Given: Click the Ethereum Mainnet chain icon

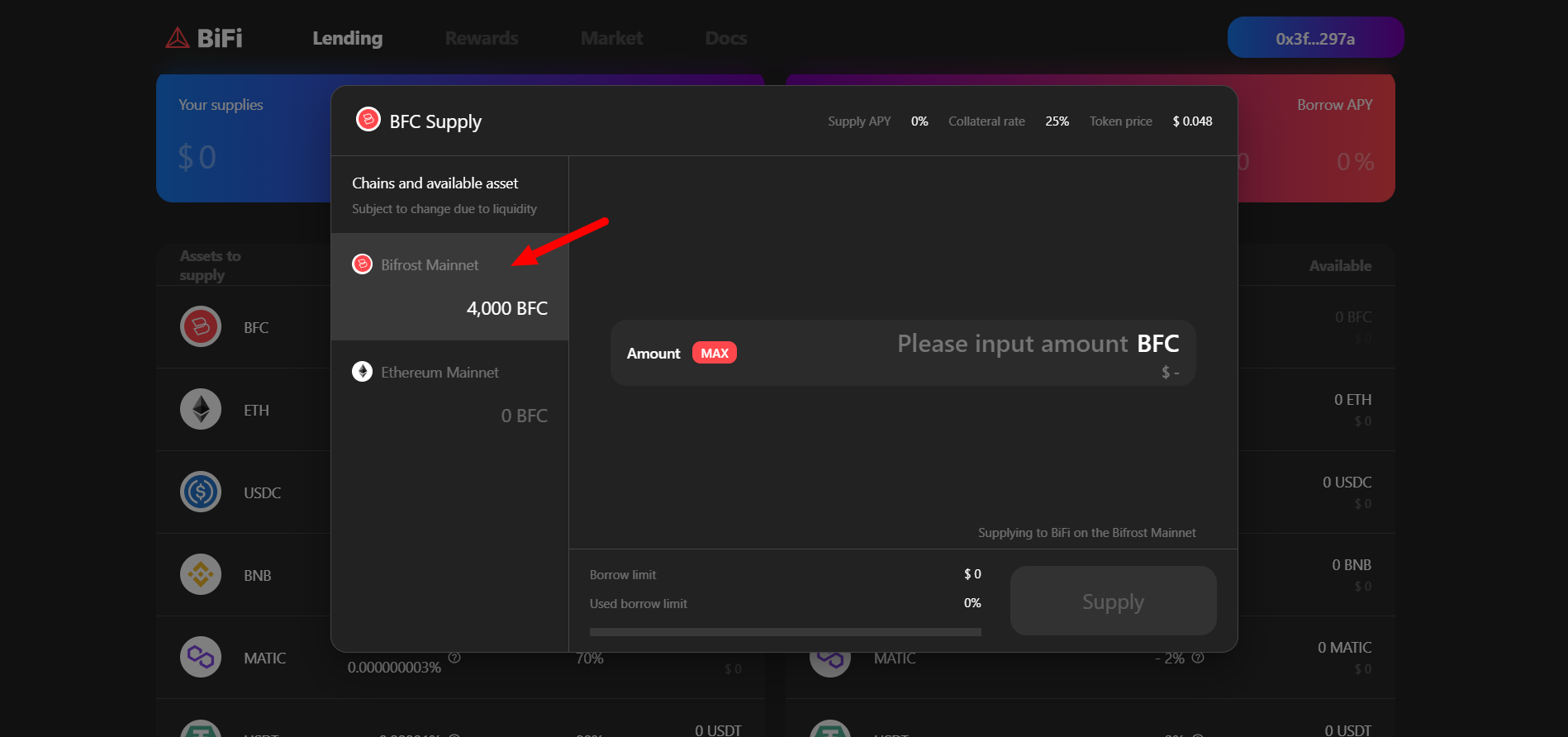Looking at the screenshot, I should [362, 372].
